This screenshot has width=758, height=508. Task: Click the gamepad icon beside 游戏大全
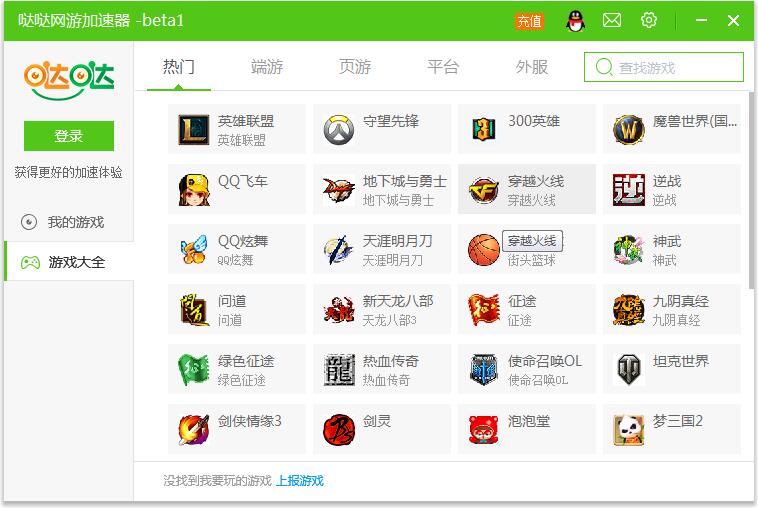(30, 262)
